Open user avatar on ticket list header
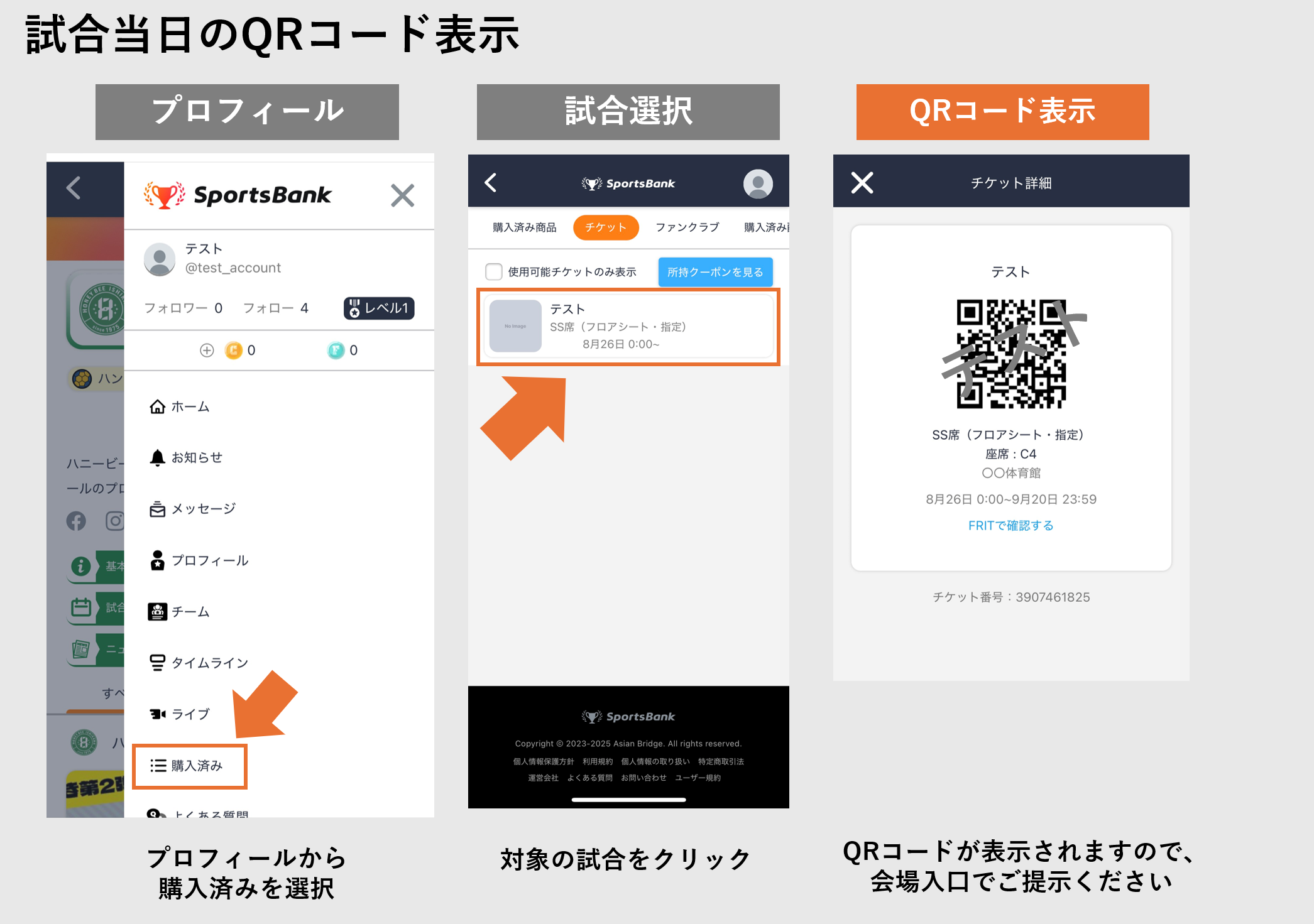The image size is (1314, 924). (x=758, y=183)
